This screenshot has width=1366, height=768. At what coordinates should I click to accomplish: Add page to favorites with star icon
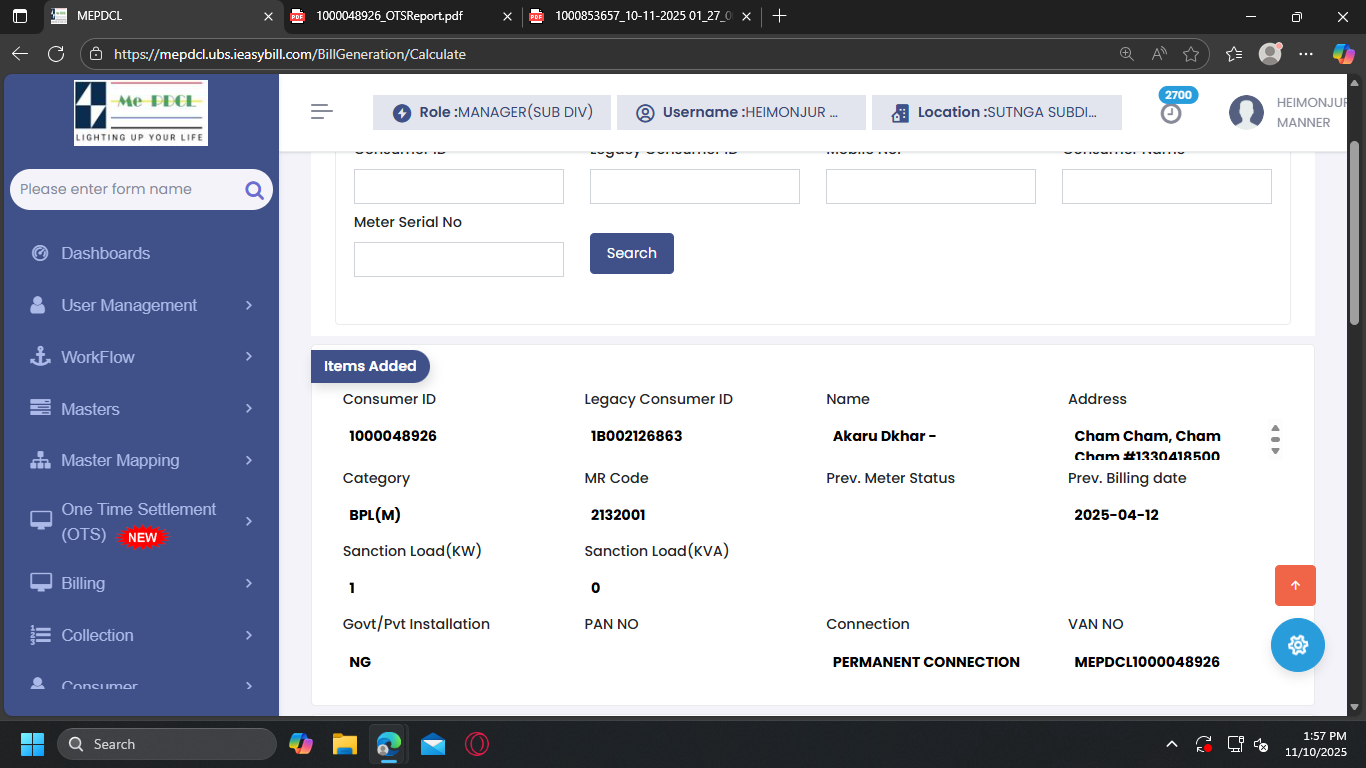pyautogui.click(x=1190, y=54)
